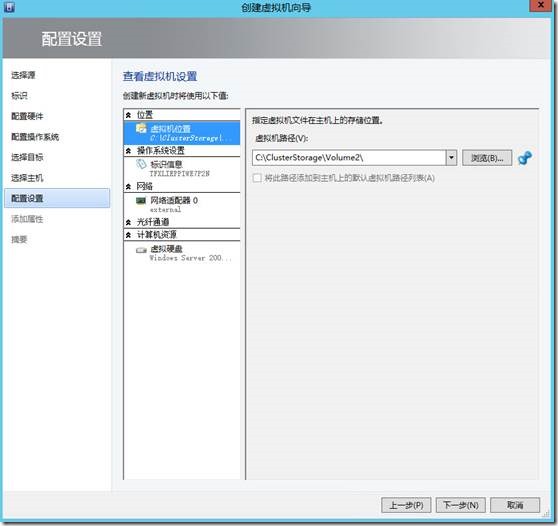558x526 pixels.
Task: Go to the 选择源 wizard step
Action: [x=23, y=75]
